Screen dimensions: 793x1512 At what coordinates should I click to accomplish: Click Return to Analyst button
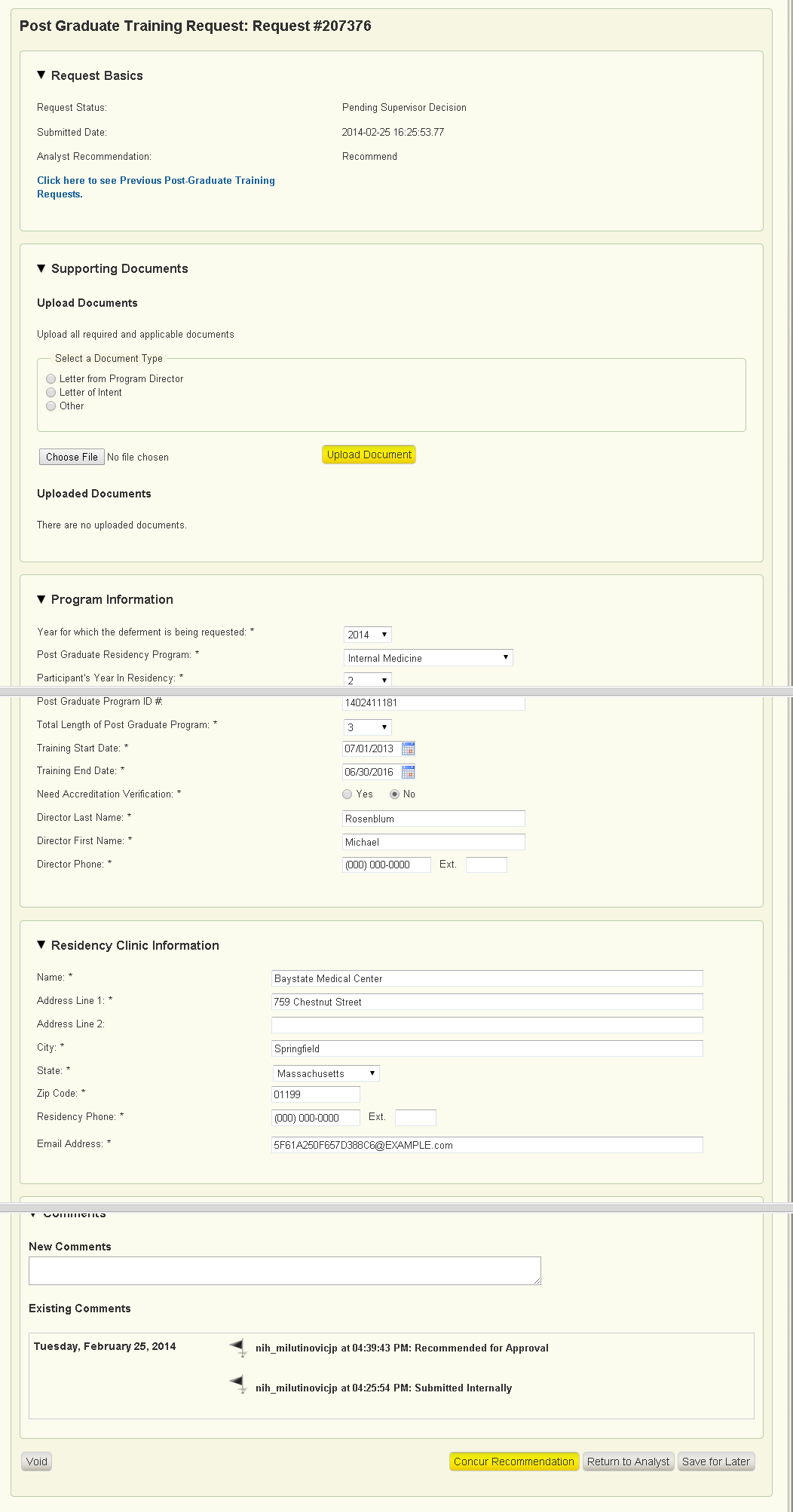[628, 1461]
